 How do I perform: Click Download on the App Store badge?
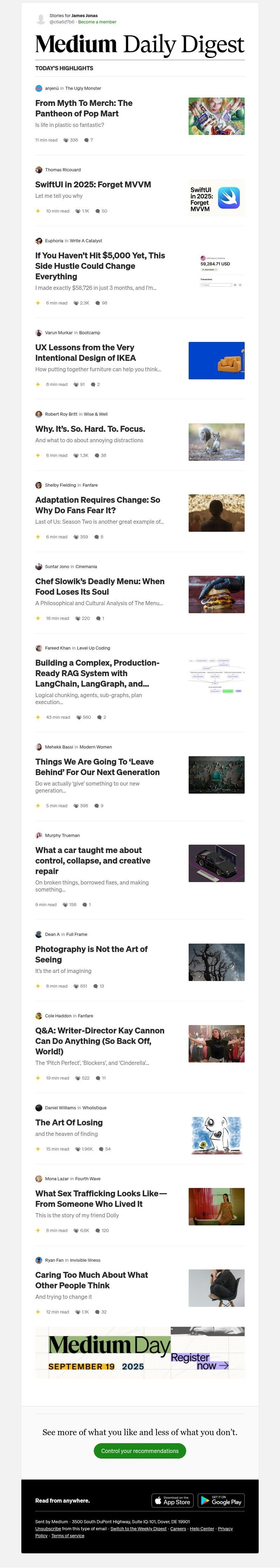[x=173, y=1501]
